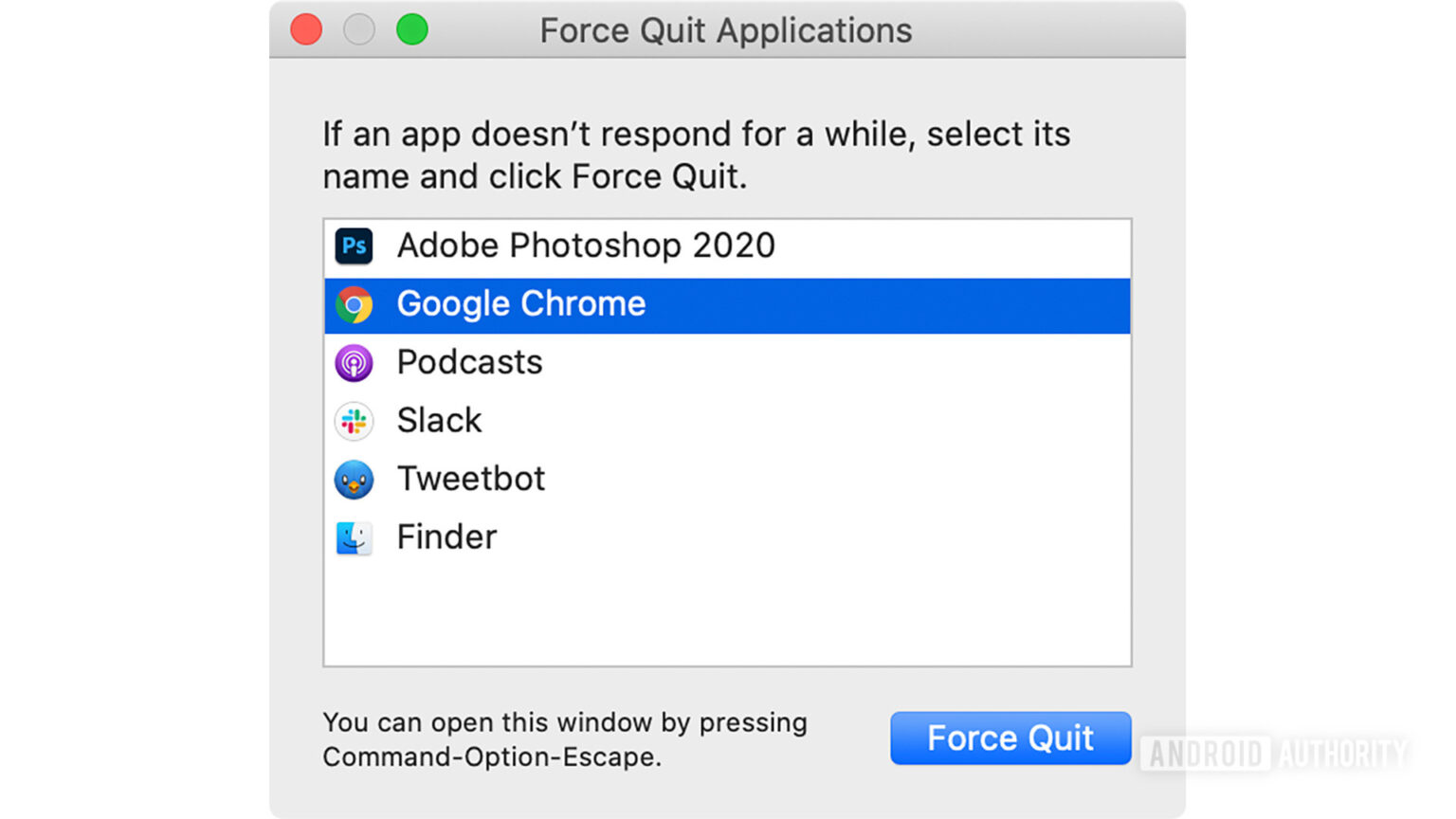This screenshot has height=819, width=1456.
Task: Select Podcasts in the application list
Action: (x=469, y=362)
